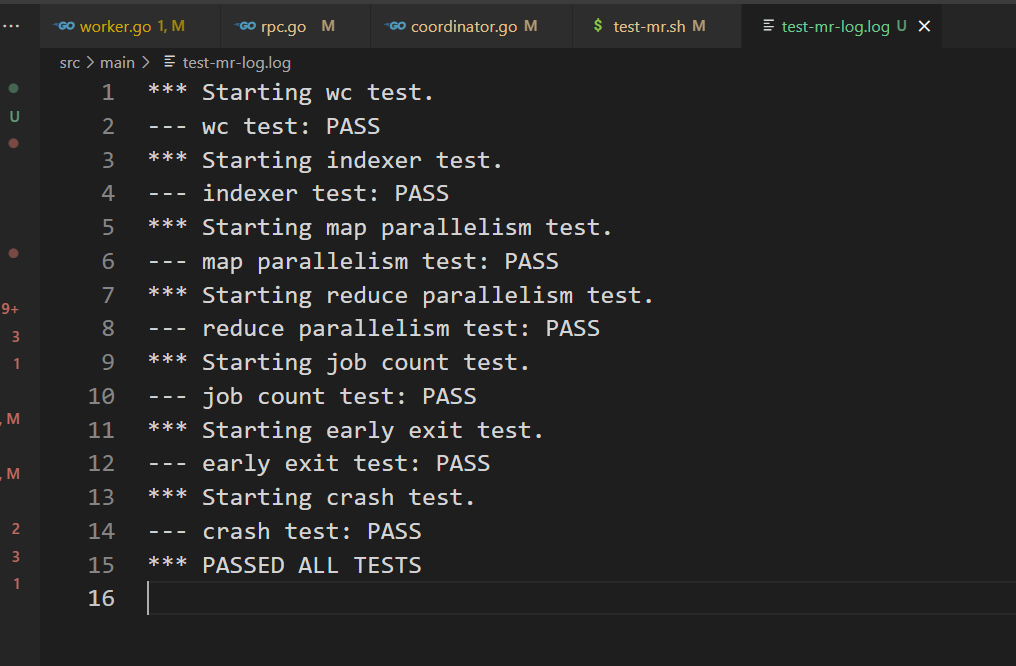Image resolution: width=1016 pixels, height=666 pixels.
Task: Click the Go icon on rpc.go tab
Action: [246, 26]
